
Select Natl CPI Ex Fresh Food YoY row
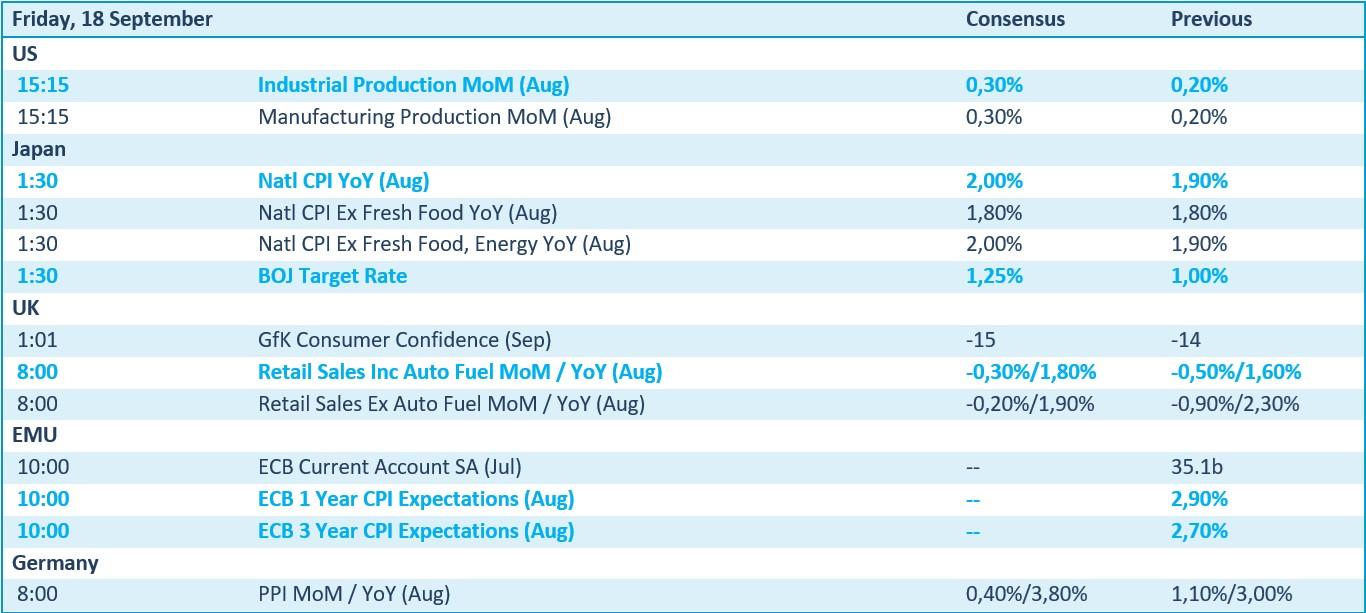click(683, 213)
